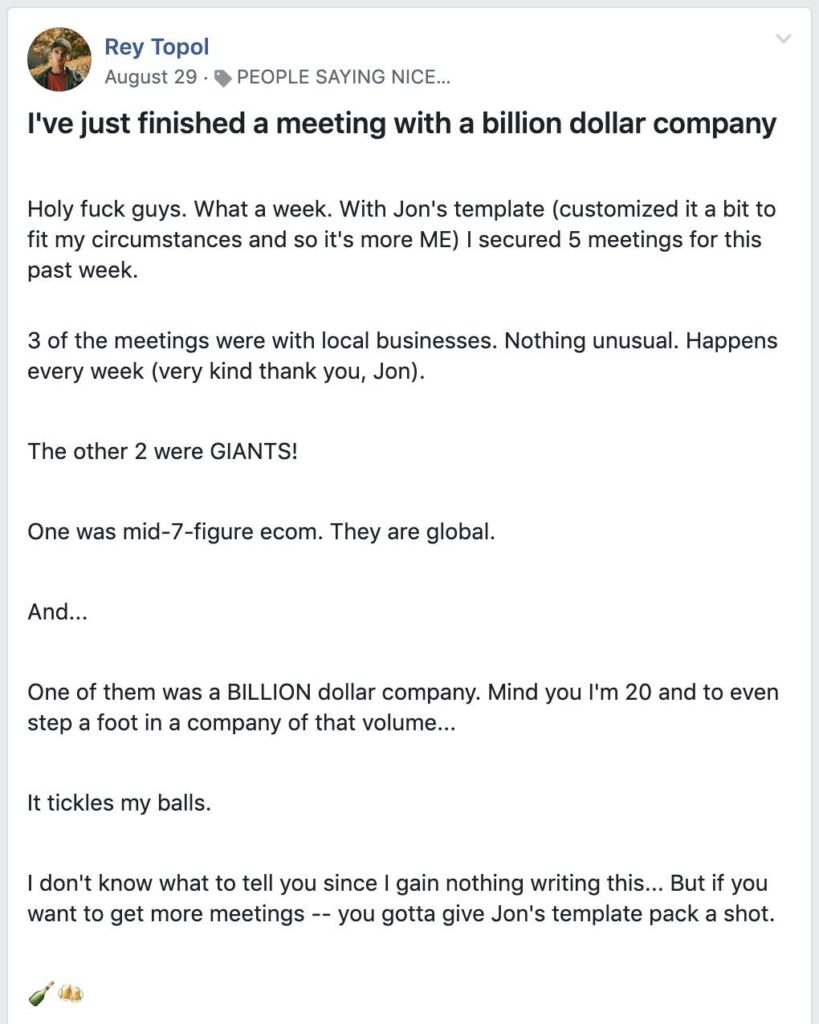Open the August 29 timestamp link
This screenshot has height=1024, width=819.
pos(150,77)
